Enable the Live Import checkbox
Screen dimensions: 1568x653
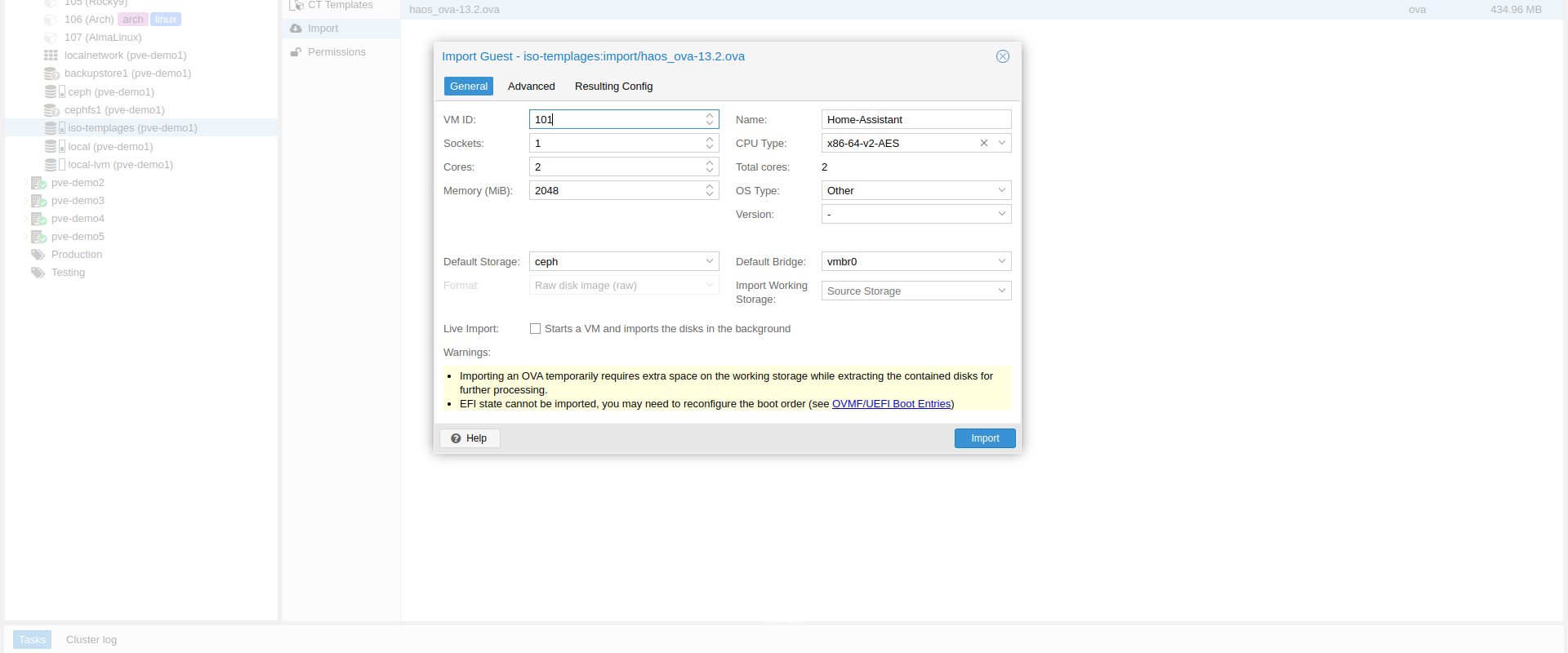[x=535, y=328]
